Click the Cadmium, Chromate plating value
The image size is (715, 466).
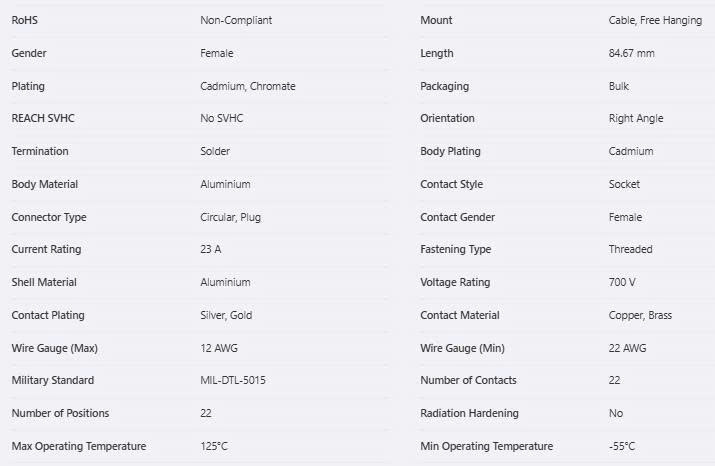click(248, 86)
